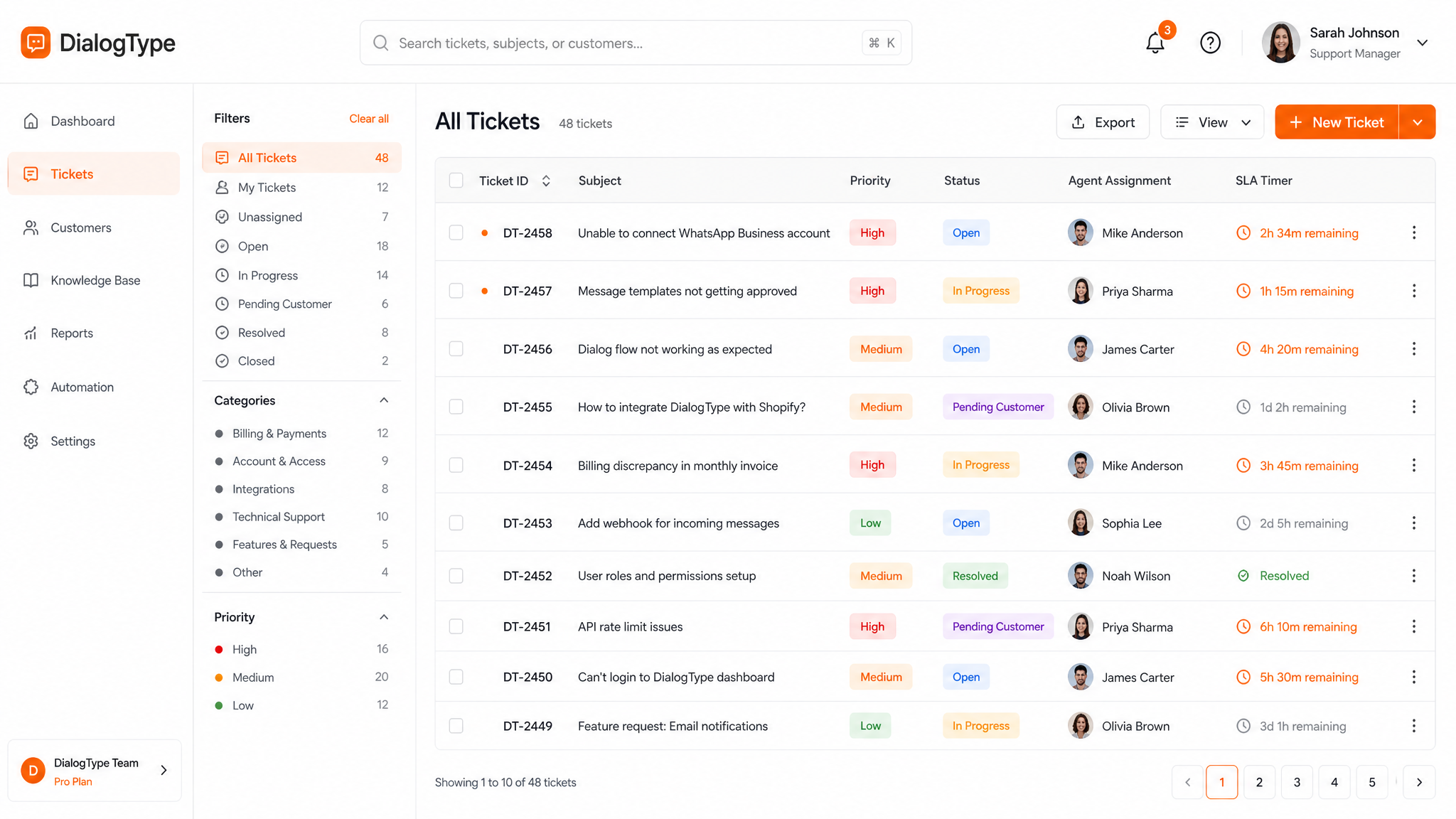Screen dimensions: 1456x819
Task: Click the New Ticket button
Action: [x=1337, y=122]
